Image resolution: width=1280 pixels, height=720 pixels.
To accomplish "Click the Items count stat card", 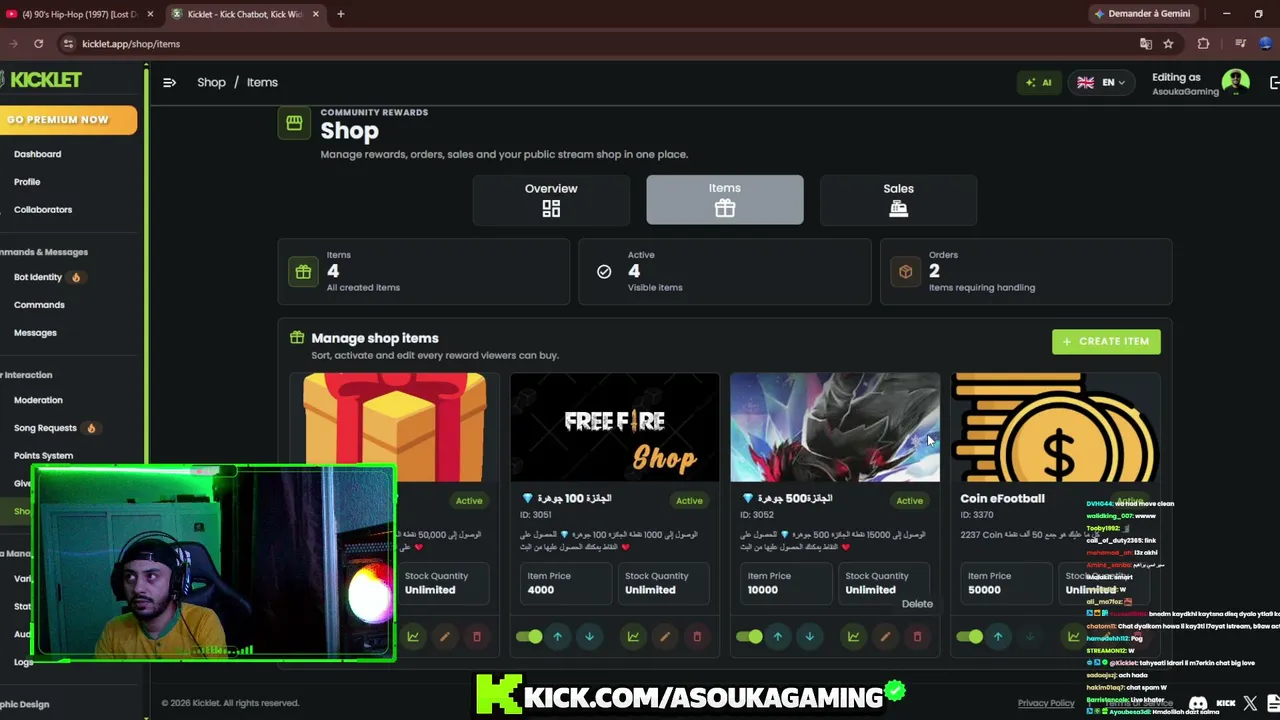I will 424,271.
